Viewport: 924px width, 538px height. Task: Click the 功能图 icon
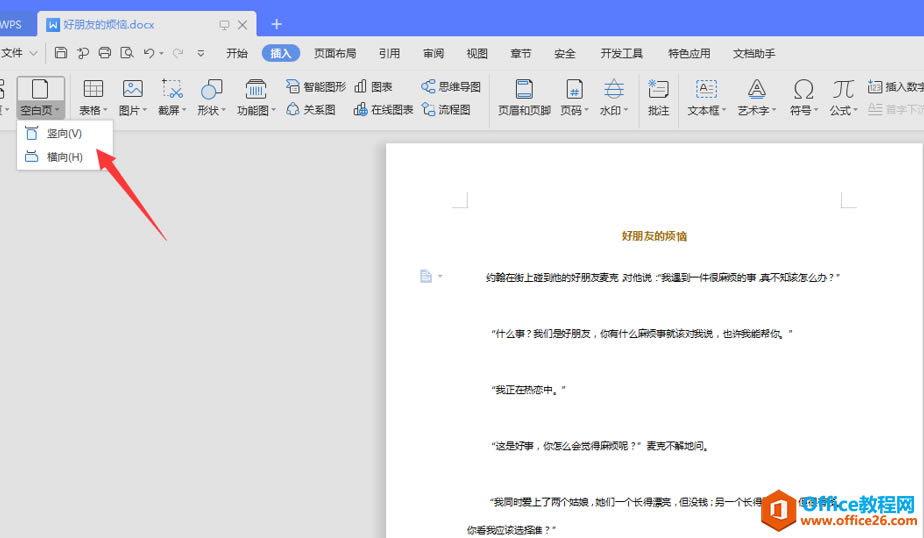(255, 89)
